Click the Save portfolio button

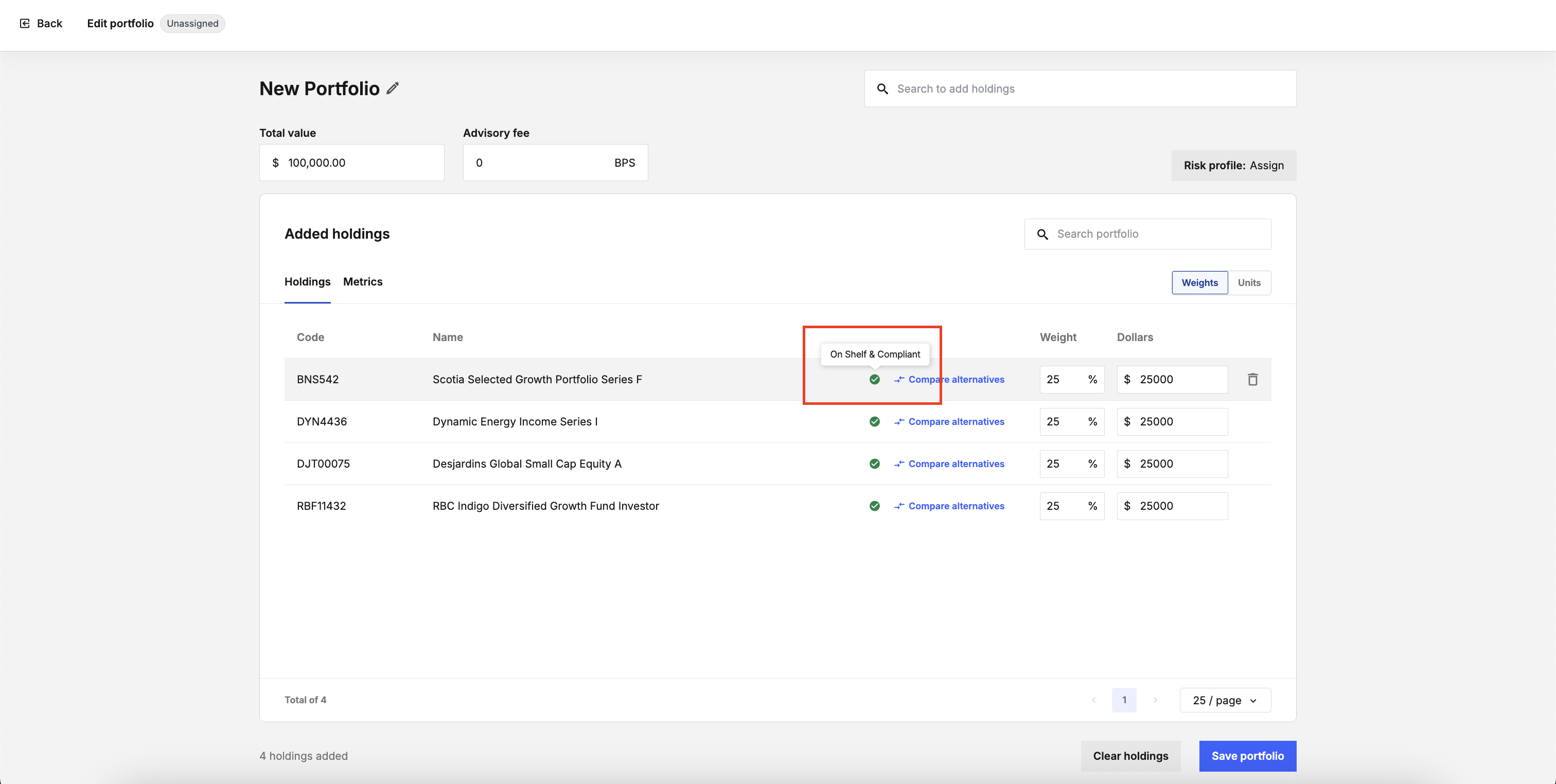coord(1248,756)
